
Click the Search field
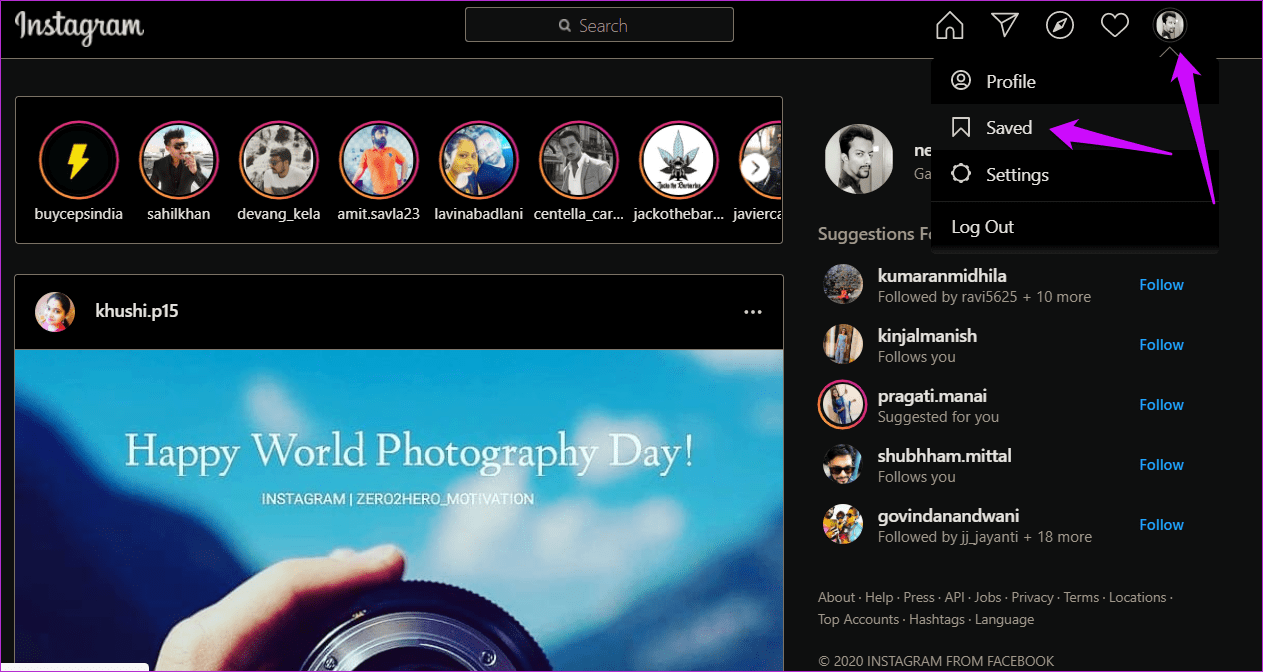point(599,25)
